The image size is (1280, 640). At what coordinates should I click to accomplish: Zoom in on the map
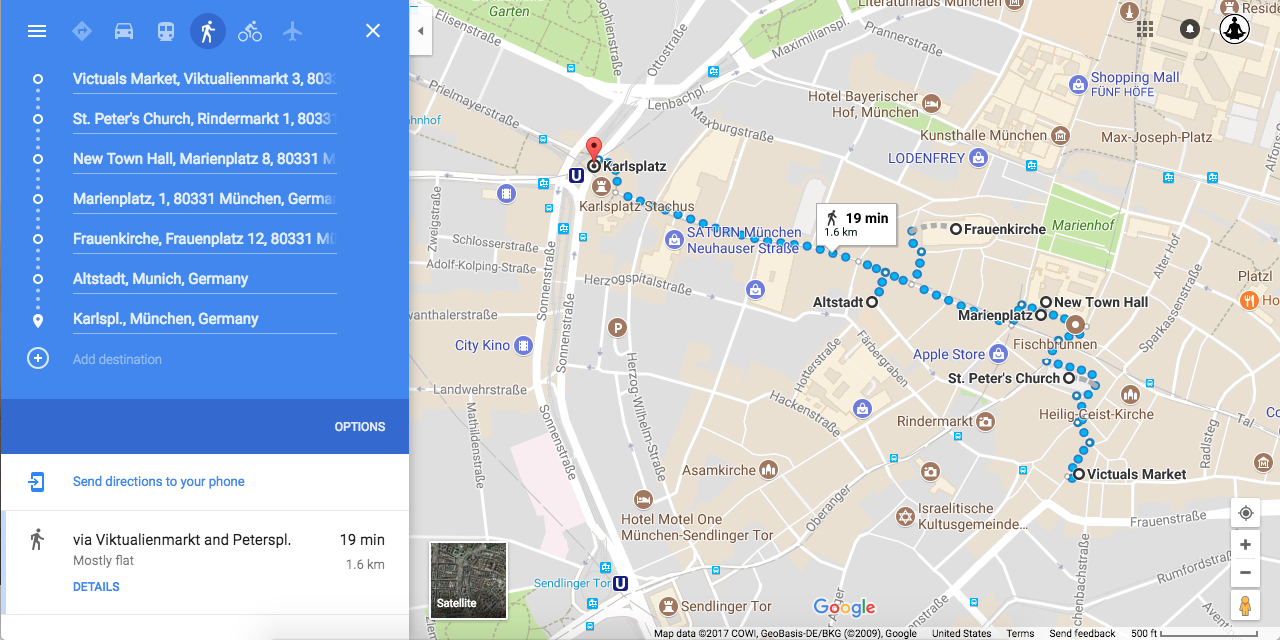click(x=1245, y=545)
